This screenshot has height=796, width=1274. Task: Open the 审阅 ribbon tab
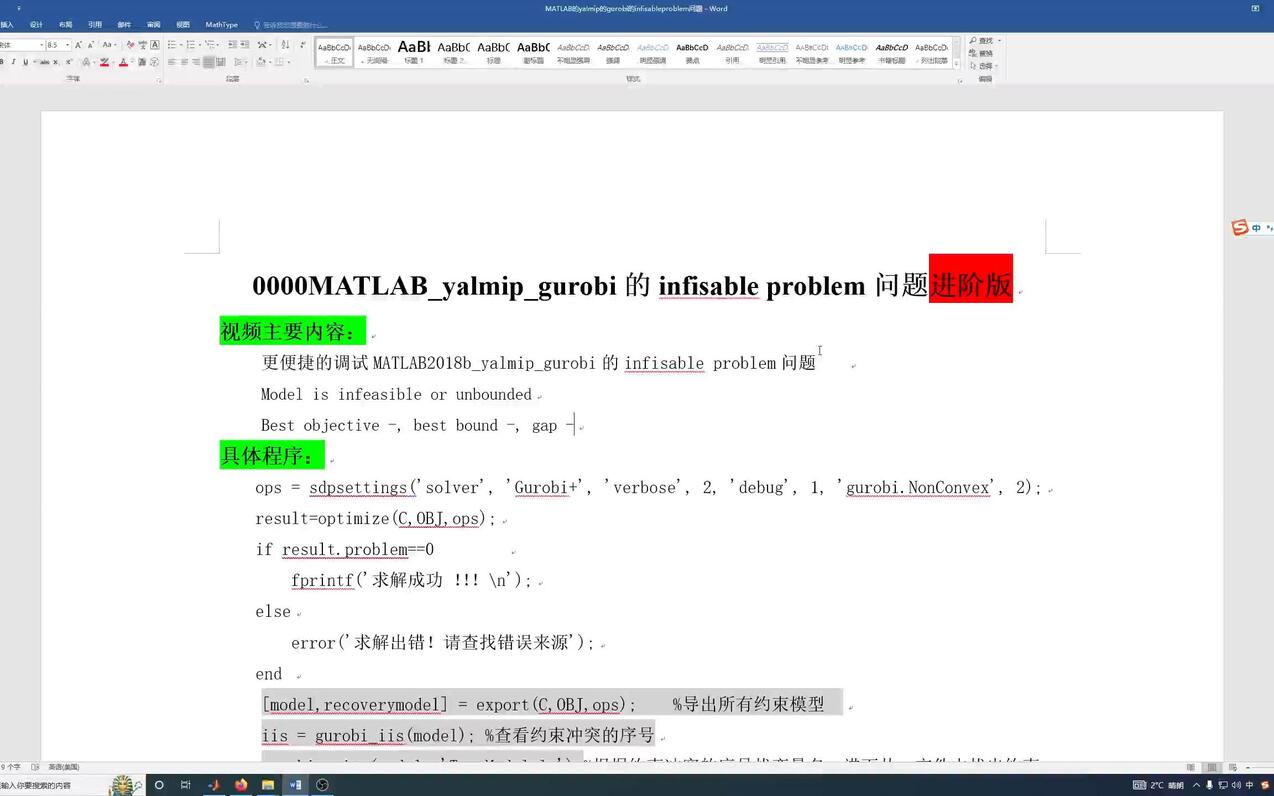pos(153,24)
